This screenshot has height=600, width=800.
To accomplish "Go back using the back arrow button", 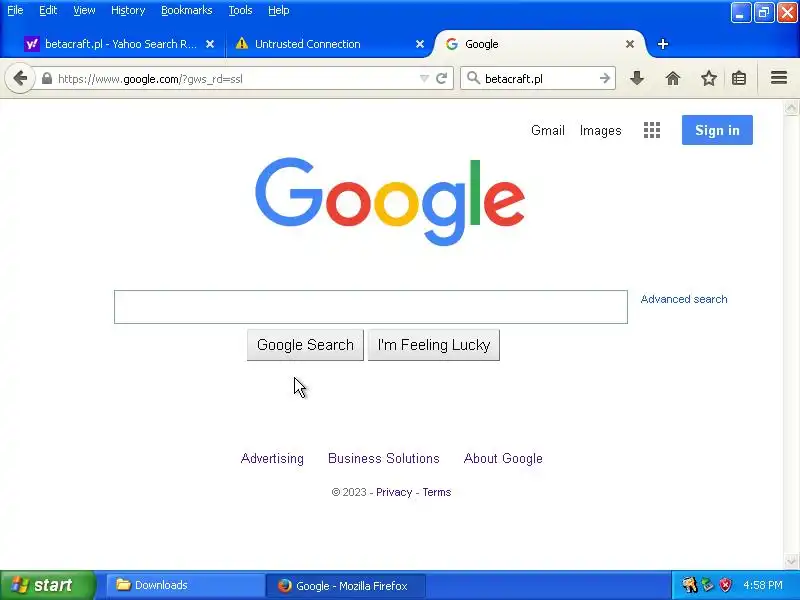I will (20, 79).
